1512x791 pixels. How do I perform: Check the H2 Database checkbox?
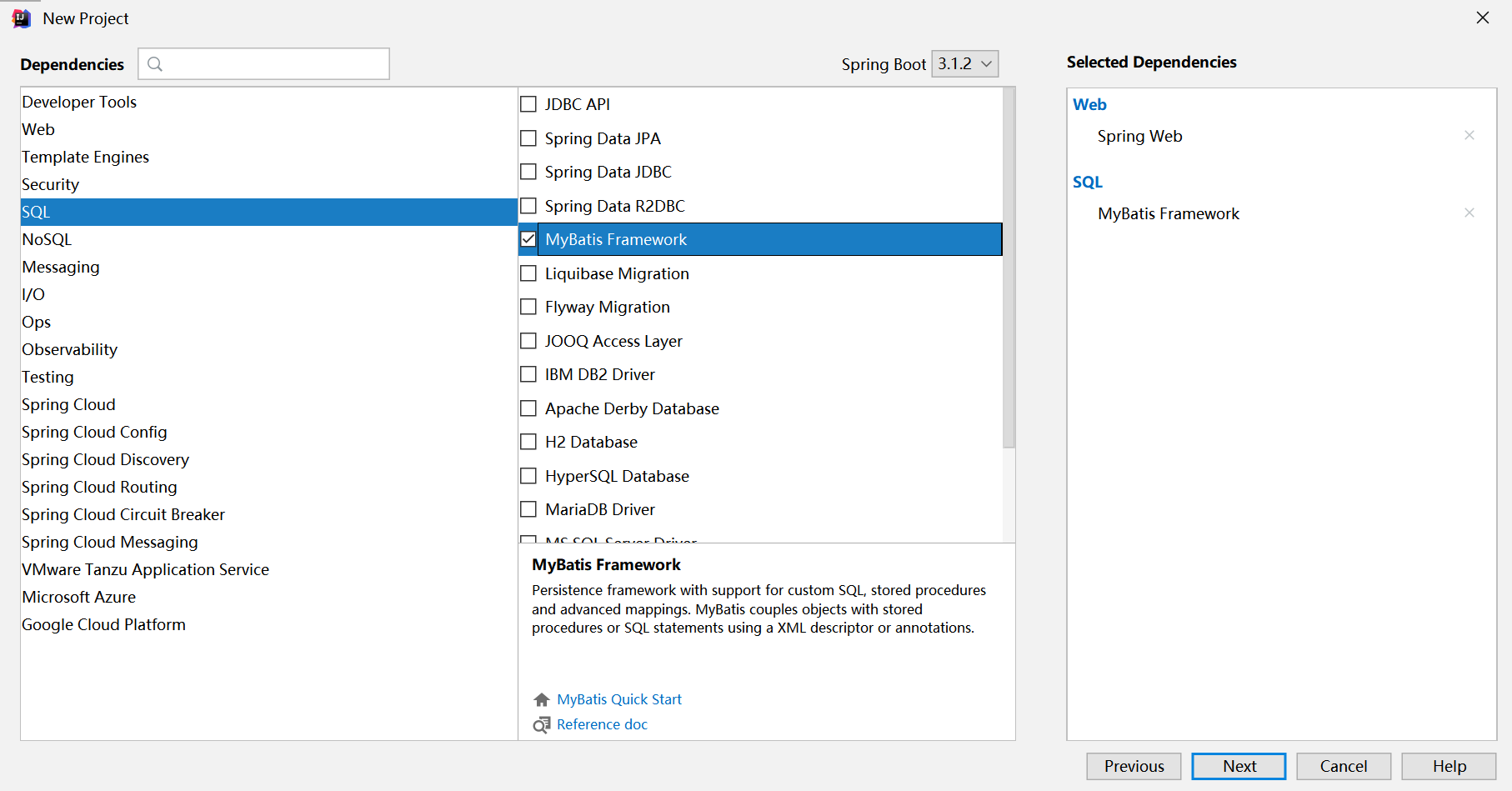click(528, 442)
